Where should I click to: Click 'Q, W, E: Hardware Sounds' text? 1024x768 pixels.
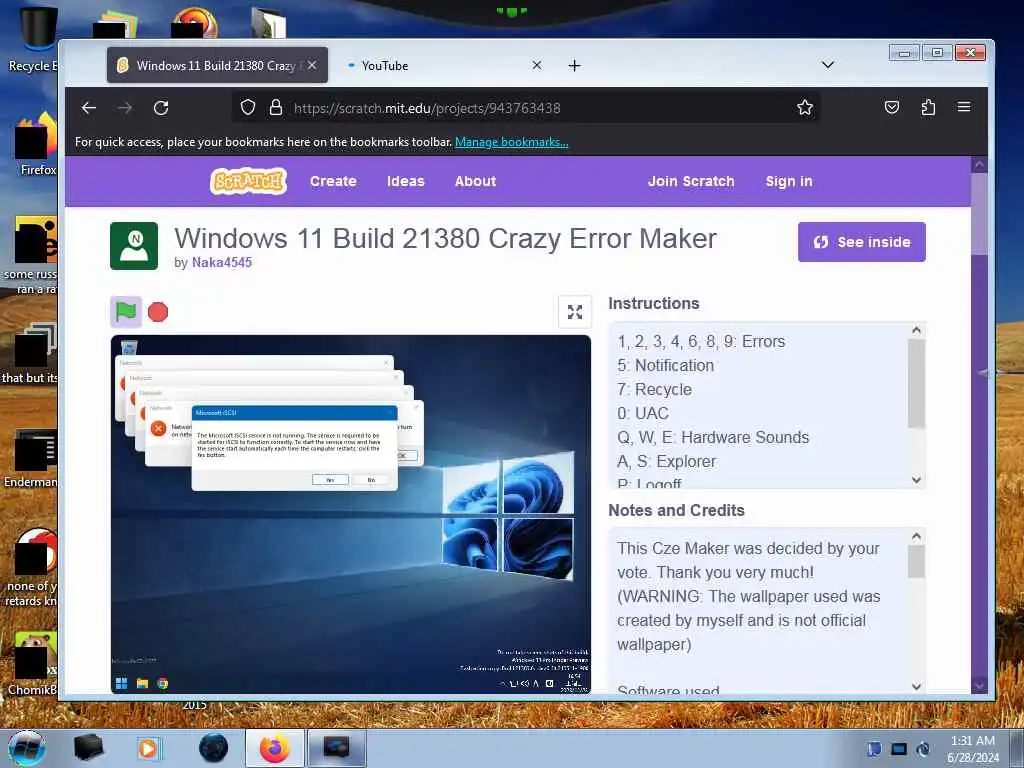point(713,437)
